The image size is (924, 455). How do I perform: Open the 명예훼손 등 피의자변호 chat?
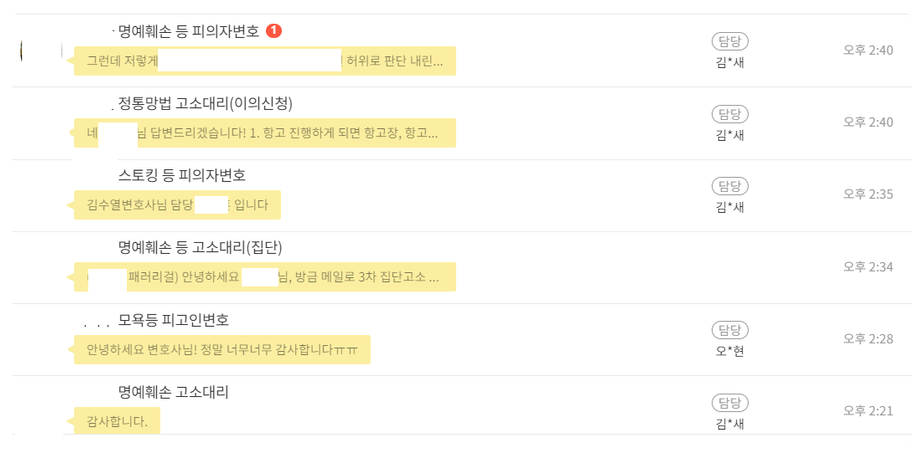click(x=188, y=31)
